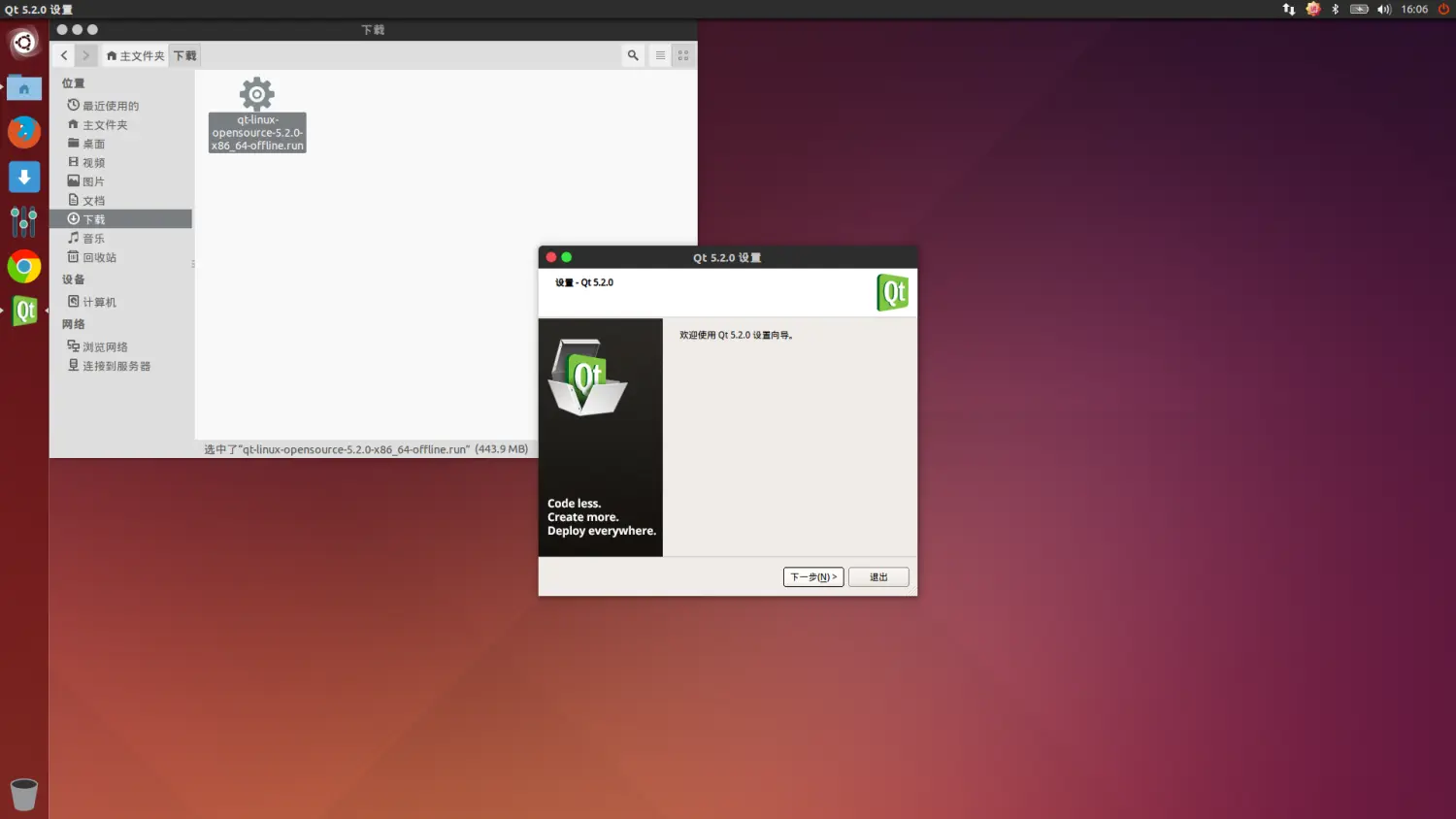Click the network indicator in top panel

tap(1289, 9)
